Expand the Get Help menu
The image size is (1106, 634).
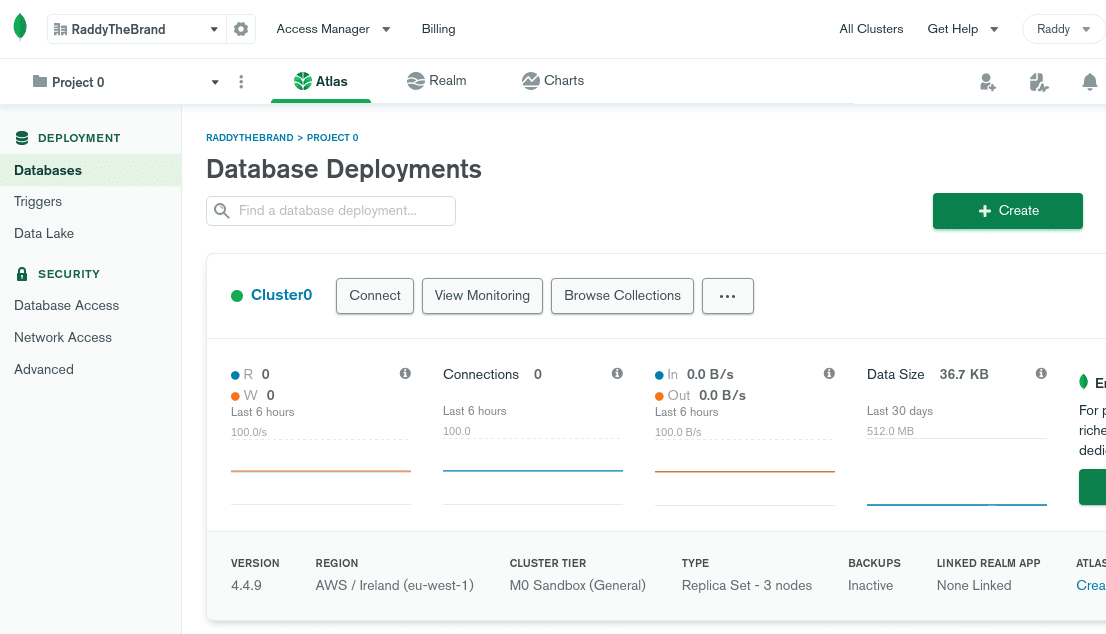pyautogui.click(x=963, y=29)
